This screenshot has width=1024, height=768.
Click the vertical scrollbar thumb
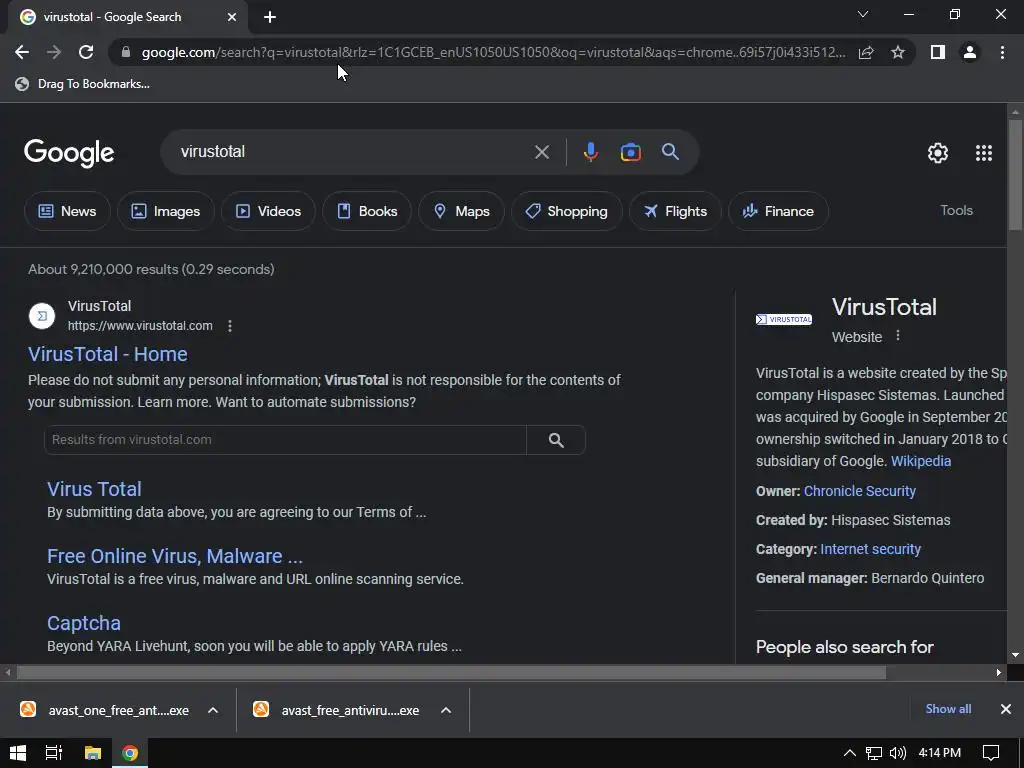(1015, 174)
